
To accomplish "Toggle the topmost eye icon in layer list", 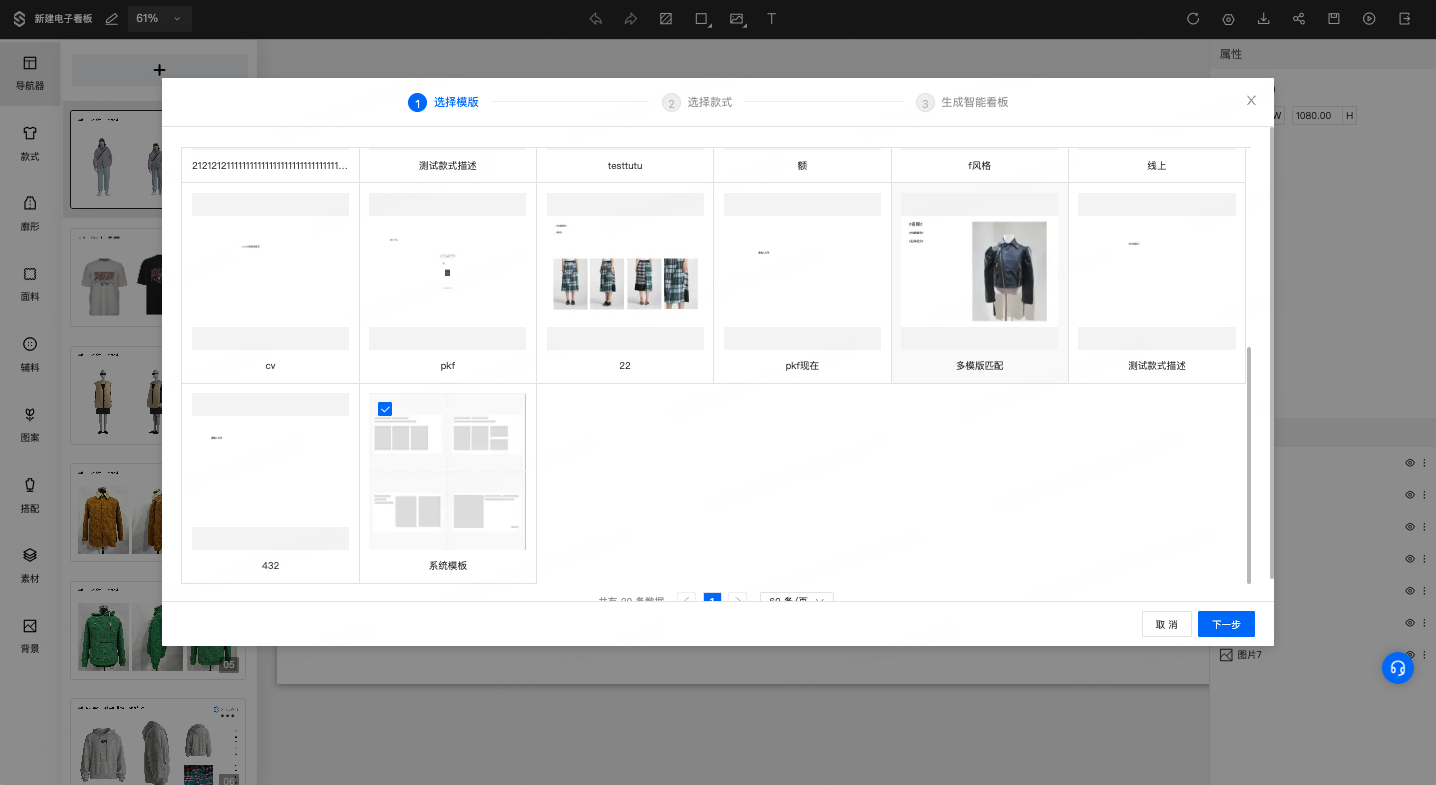I will click(x=1410, y=463).
